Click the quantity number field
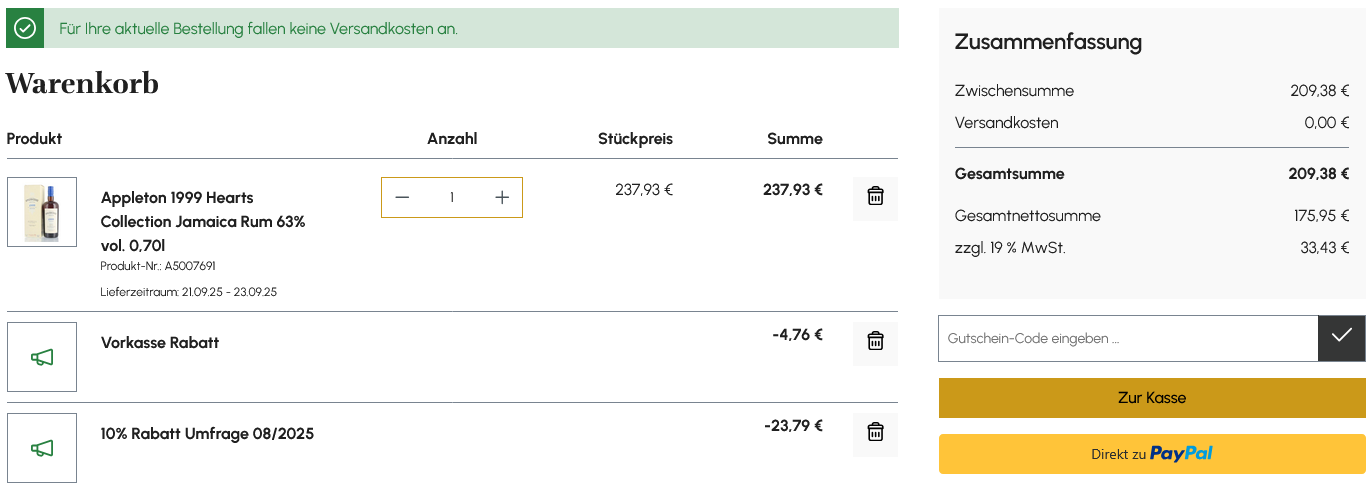This screenshot has height=490, width=1372. [x=452, y=198]
